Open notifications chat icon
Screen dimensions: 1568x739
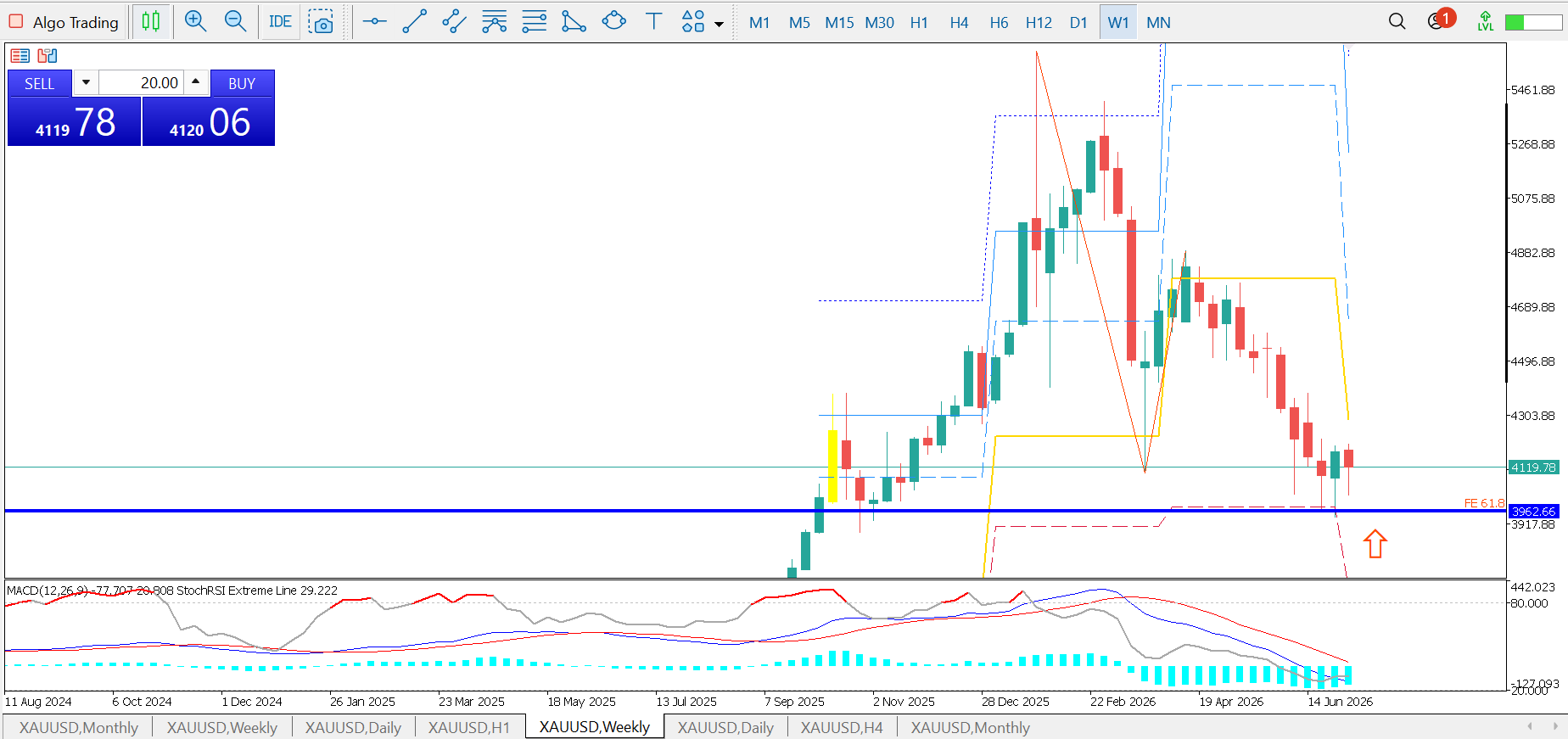point(1439,20)
